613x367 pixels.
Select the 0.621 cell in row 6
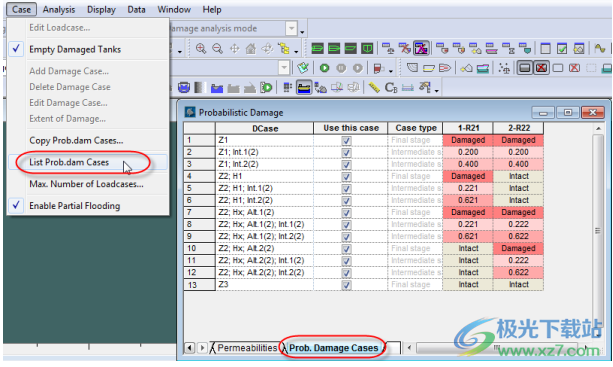pos(468,200)
